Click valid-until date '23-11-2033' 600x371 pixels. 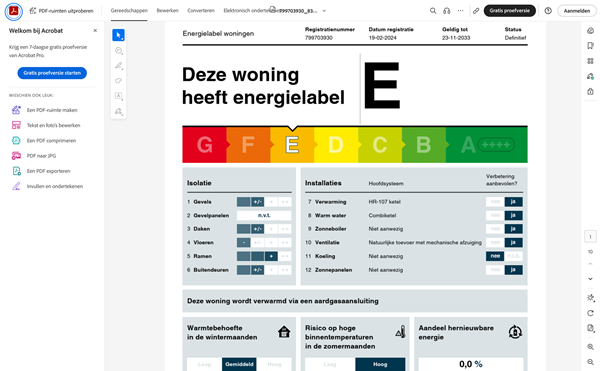click(x=456, y=38)
